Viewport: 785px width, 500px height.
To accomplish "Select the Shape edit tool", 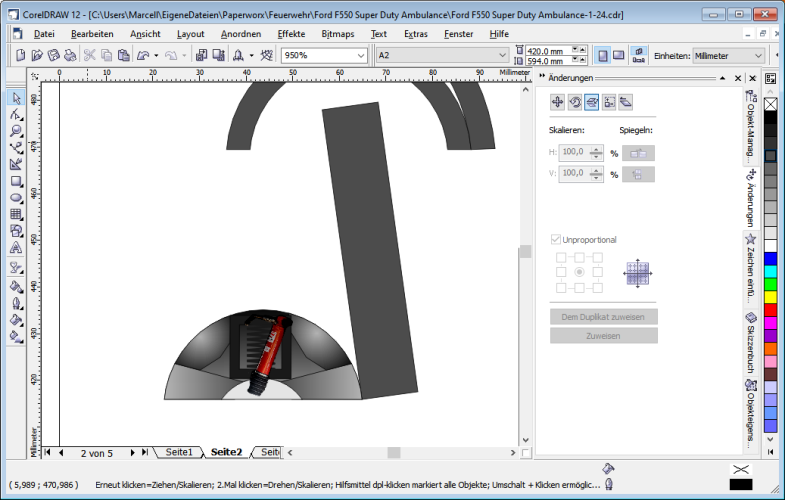I will point(16,115).
